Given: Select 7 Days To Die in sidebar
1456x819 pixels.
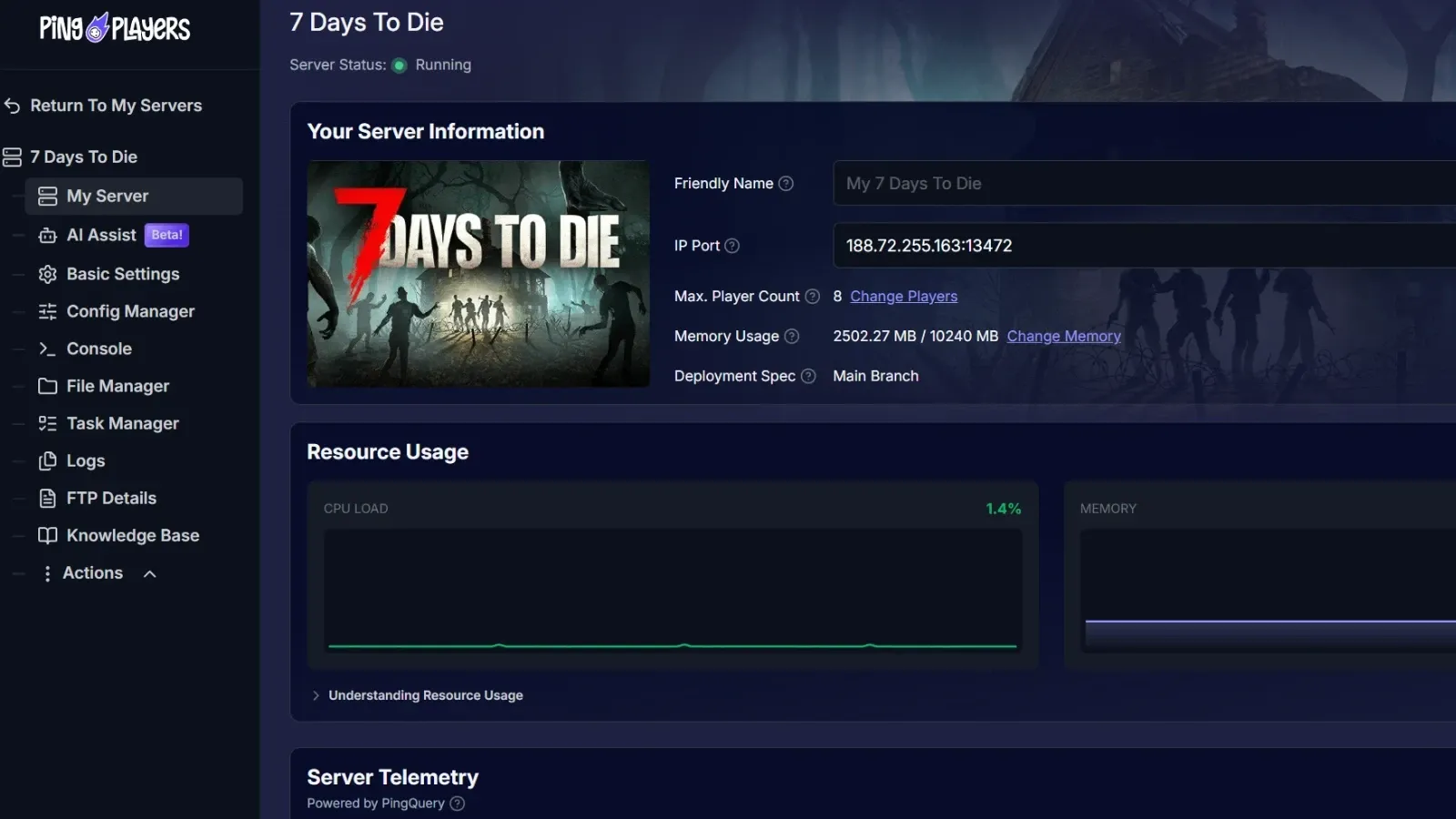Looking at the screenshot, I should 84,157.
